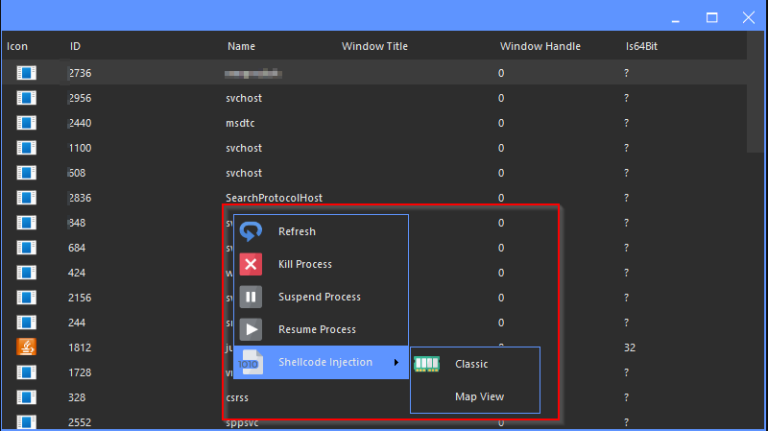Click the process icon for ID 2956
768x431 pixels.
(26, 98)
